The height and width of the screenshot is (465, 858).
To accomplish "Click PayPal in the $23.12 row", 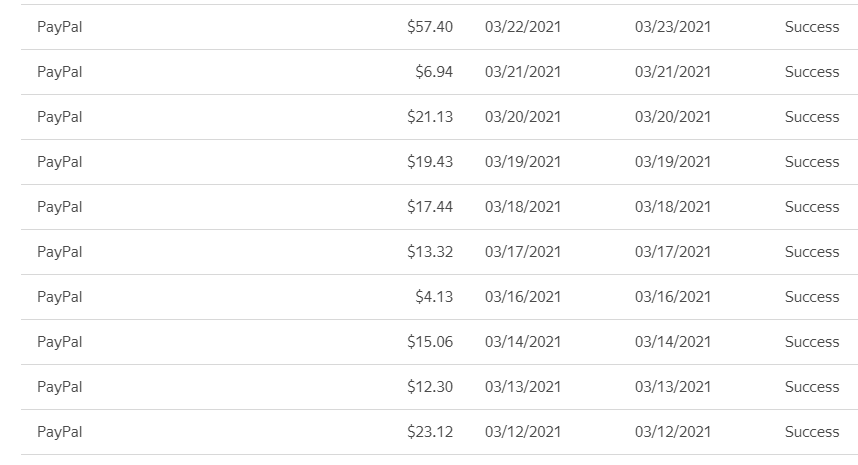I will pyautogui.click(x=59, y=432).
